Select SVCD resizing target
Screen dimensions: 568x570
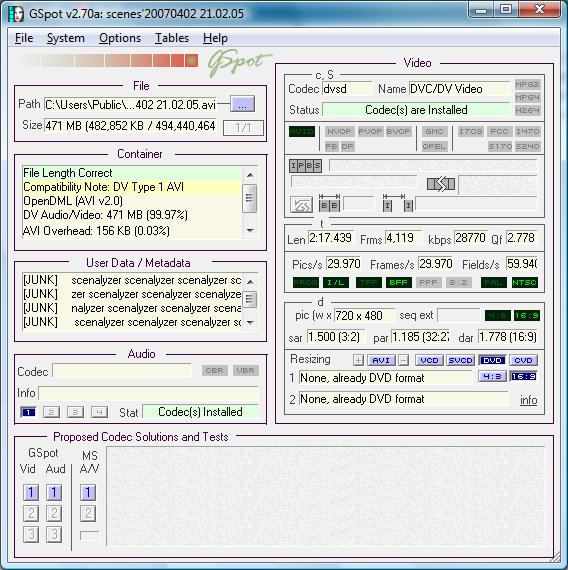(460, 360)
